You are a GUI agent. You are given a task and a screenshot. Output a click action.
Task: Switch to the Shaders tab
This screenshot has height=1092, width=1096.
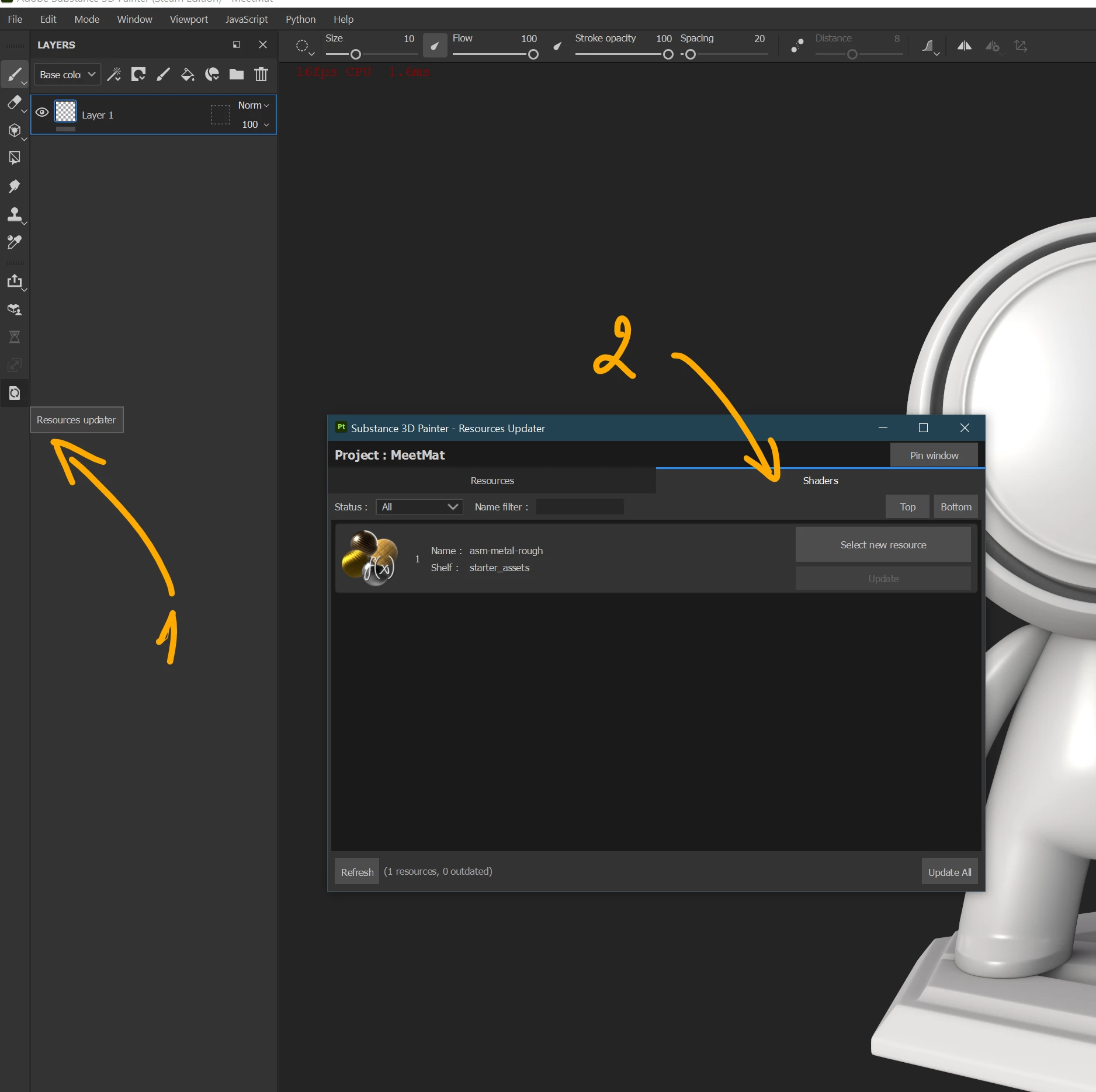point(820,481)
